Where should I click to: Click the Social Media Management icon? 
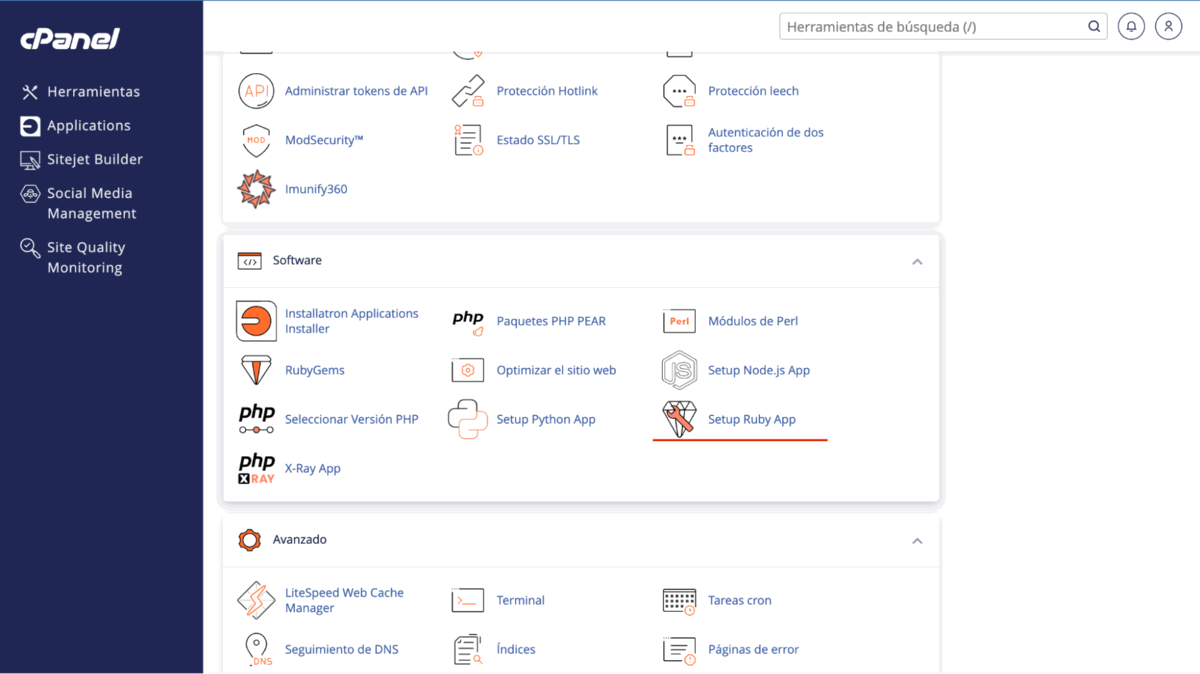pyautogui.click(x=30, y=195)
